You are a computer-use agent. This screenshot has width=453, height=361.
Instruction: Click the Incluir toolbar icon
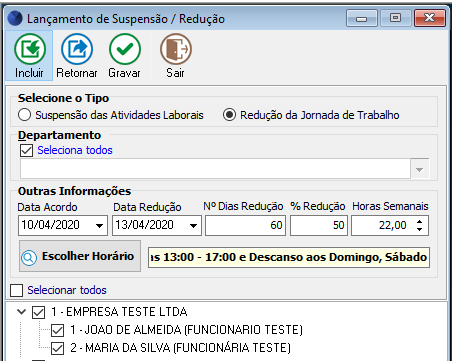pyautogui.click(x=30, y=49)
